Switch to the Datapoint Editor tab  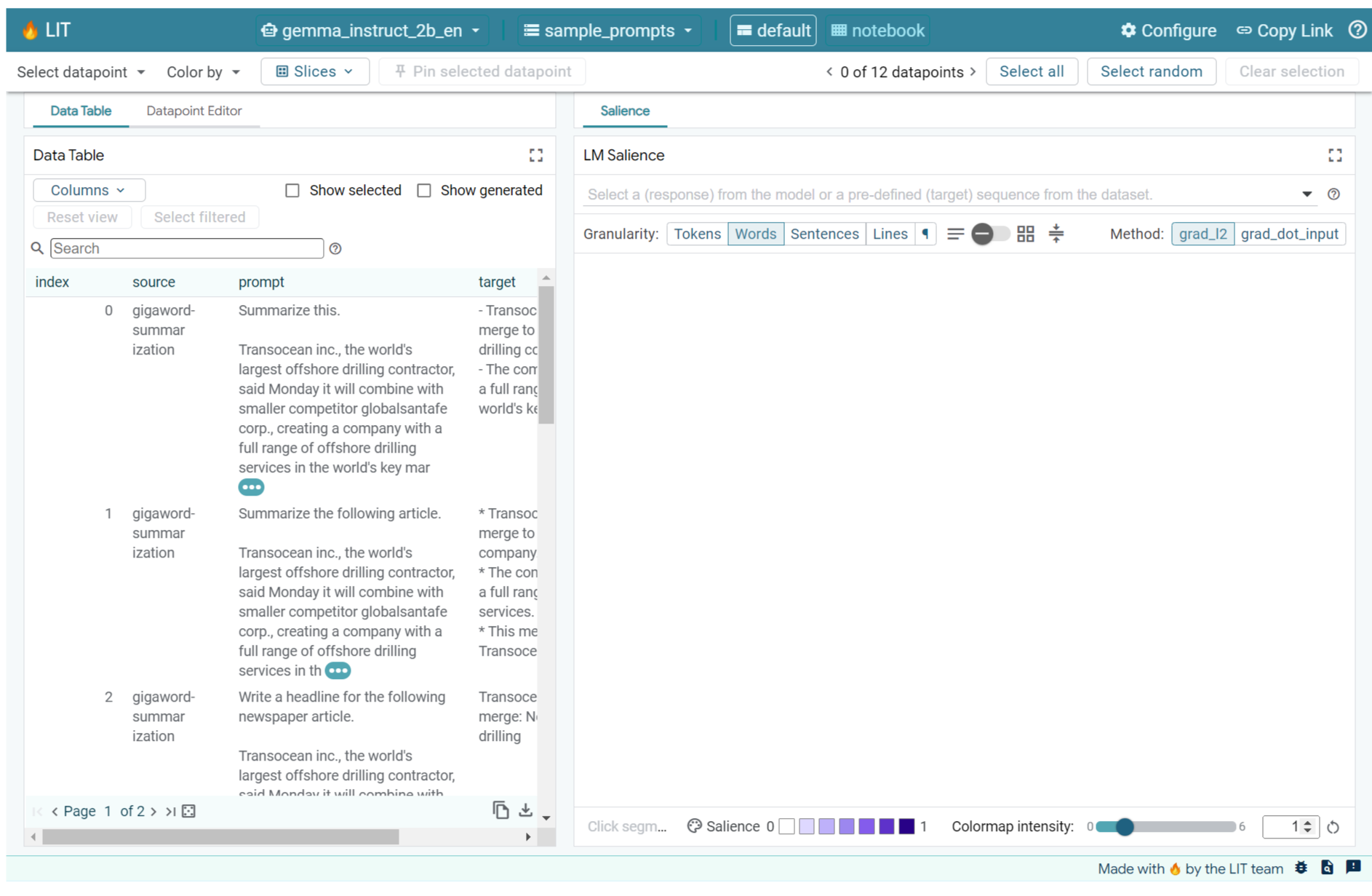[x=194, y=111]
